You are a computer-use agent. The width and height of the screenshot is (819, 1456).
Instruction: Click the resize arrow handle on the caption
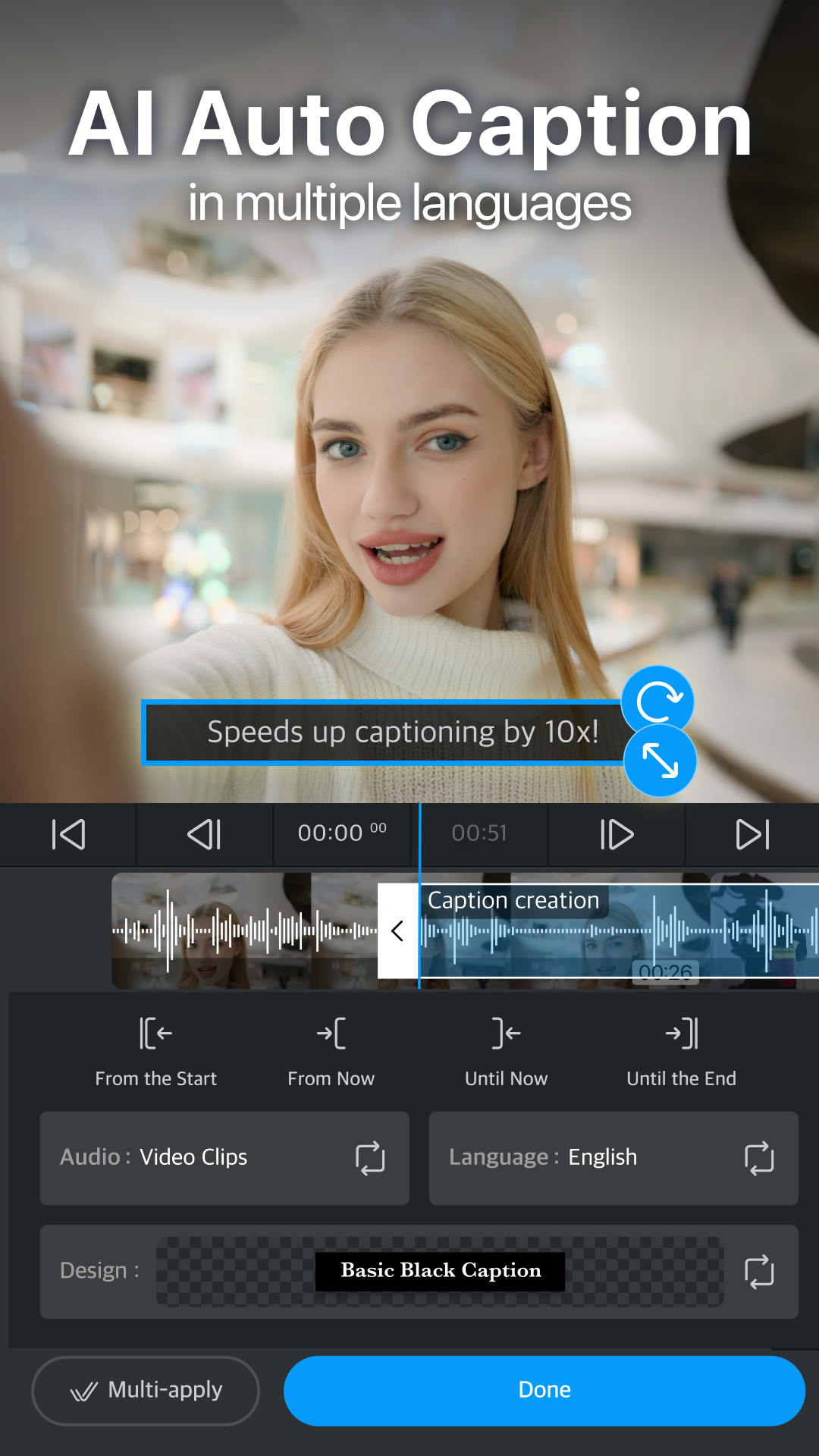coord(660,761)
